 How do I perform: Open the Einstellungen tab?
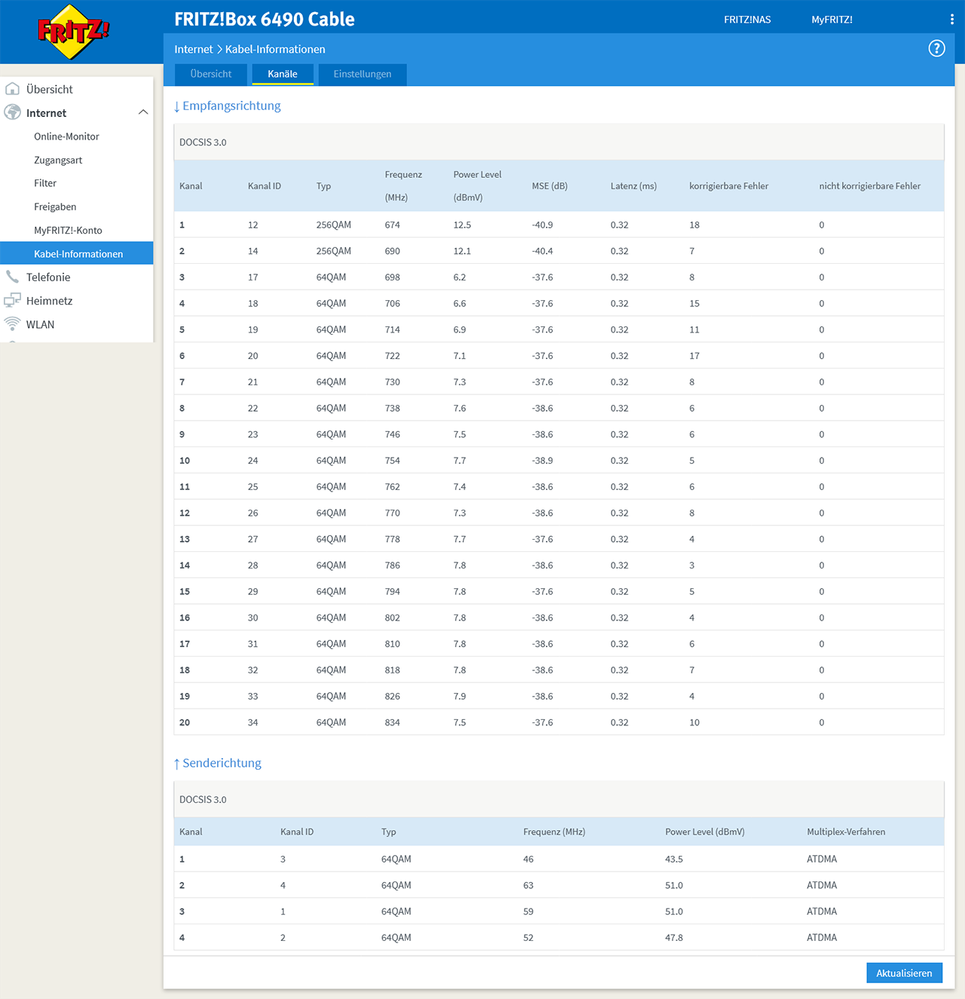click(x=362, y=74)
